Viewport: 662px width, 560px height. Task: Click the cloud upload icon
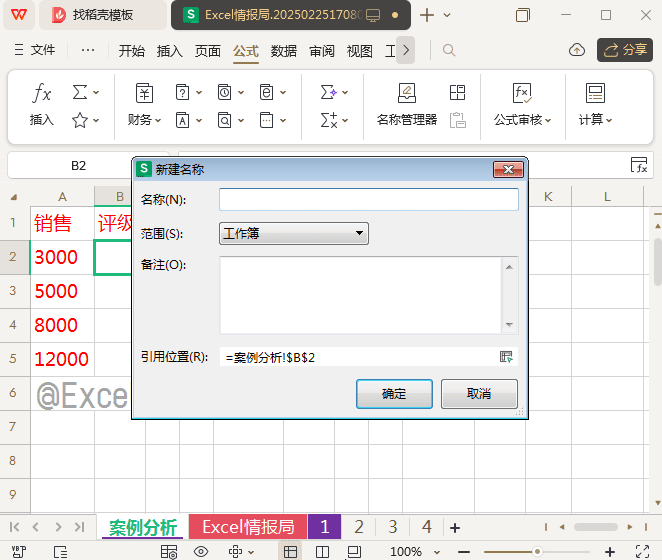(576, 50)
